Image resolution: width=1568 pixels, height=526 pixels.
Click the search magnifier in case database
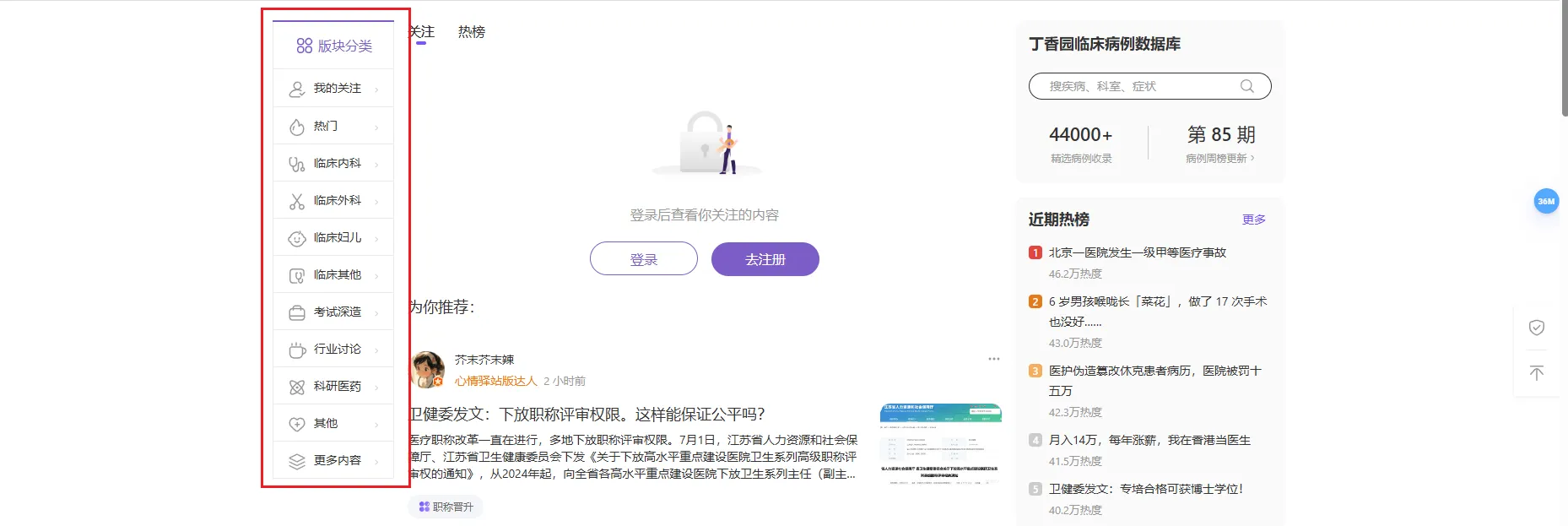coord(1246,86)
